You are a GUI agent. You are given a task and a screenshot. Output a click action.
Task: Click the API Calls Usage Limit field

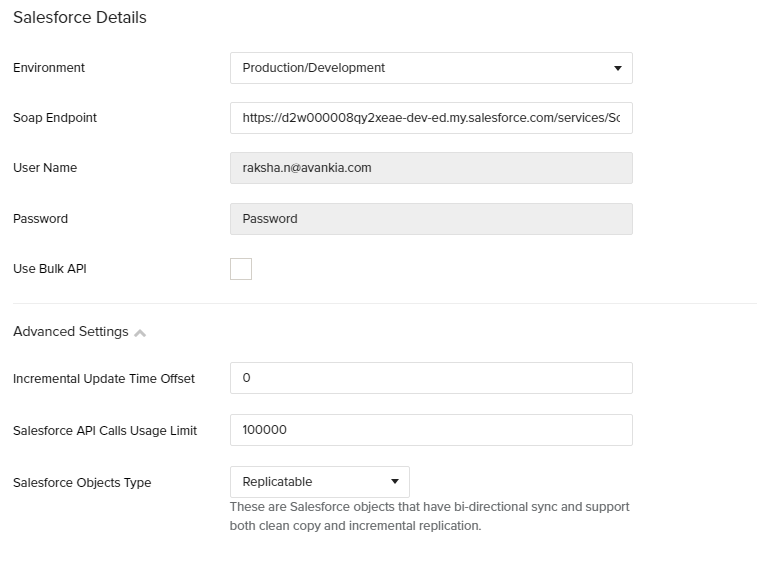click(x=430, y=430)
